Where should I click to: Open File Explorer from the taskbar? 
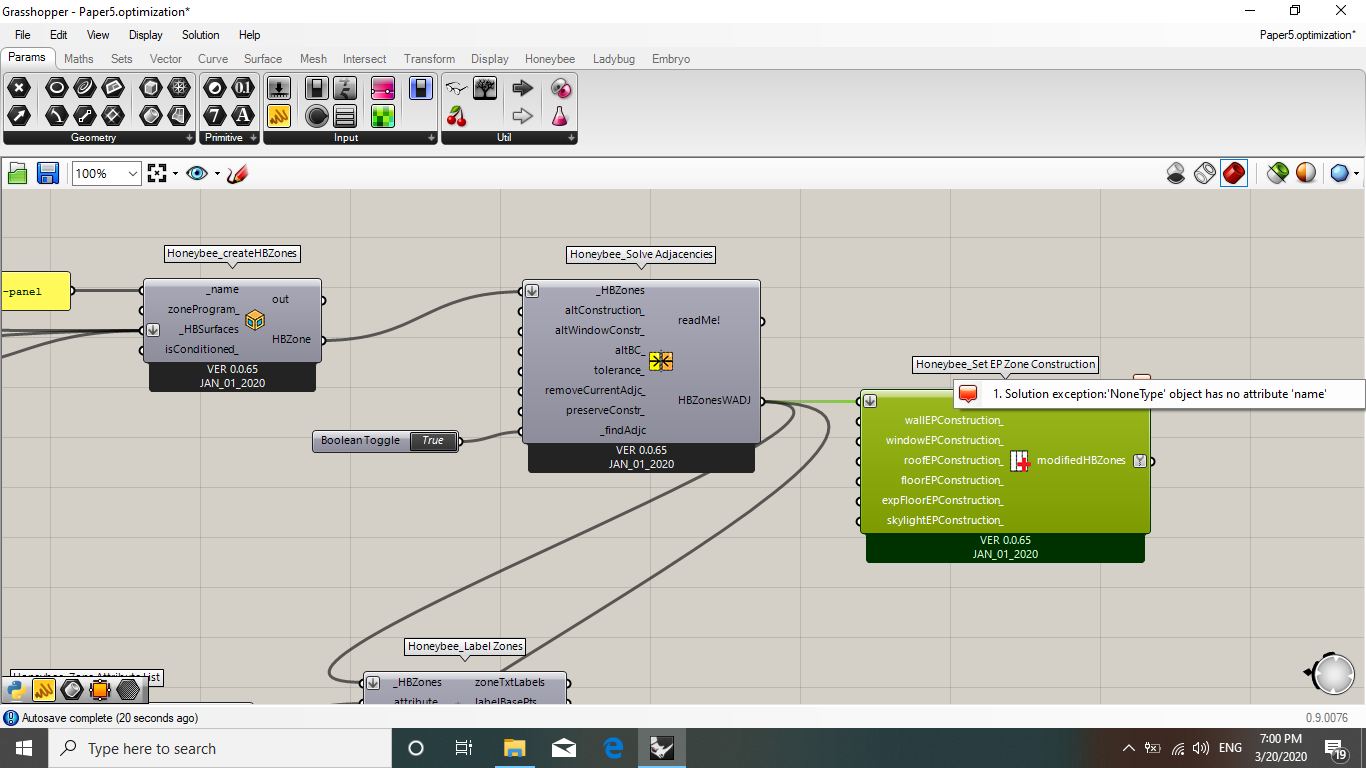tap(514, 748)
